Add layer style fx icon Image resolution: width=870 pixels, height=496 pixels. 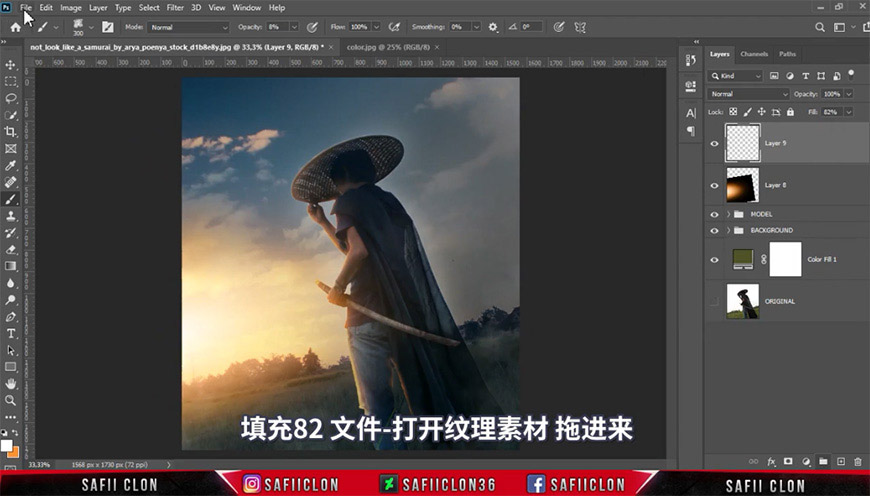tap(771, 461)
